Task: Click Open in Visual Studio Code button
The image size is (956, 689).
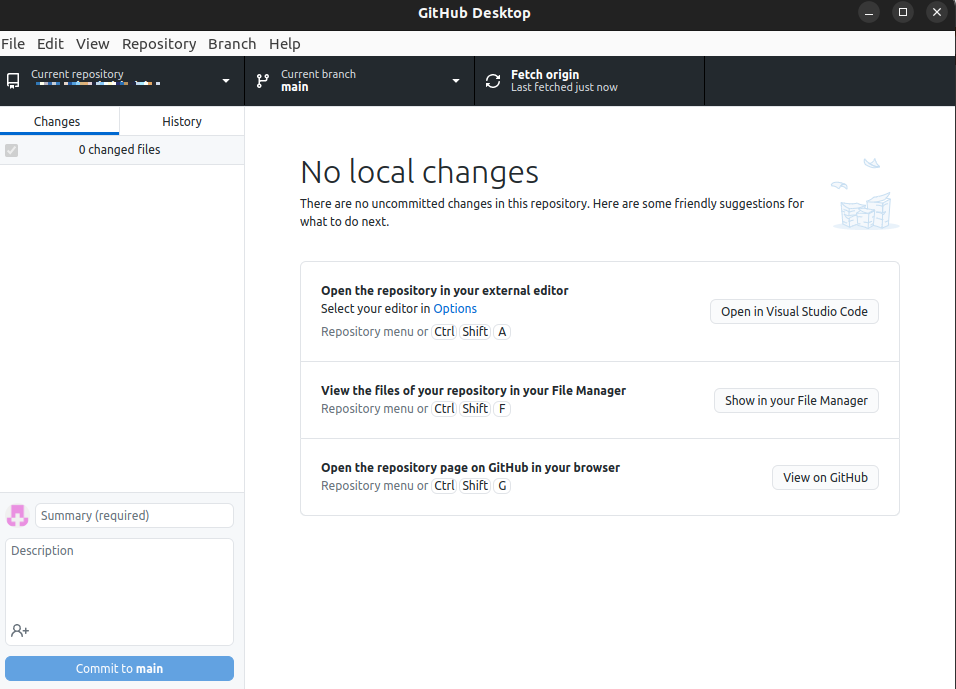Action: (x=794, y=312)
